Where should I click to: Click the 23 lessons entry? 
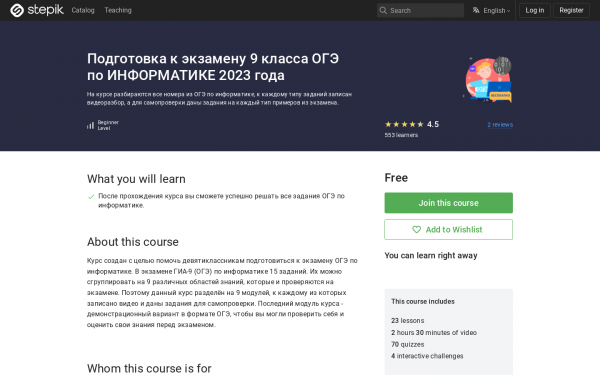(x=408, y=321)
